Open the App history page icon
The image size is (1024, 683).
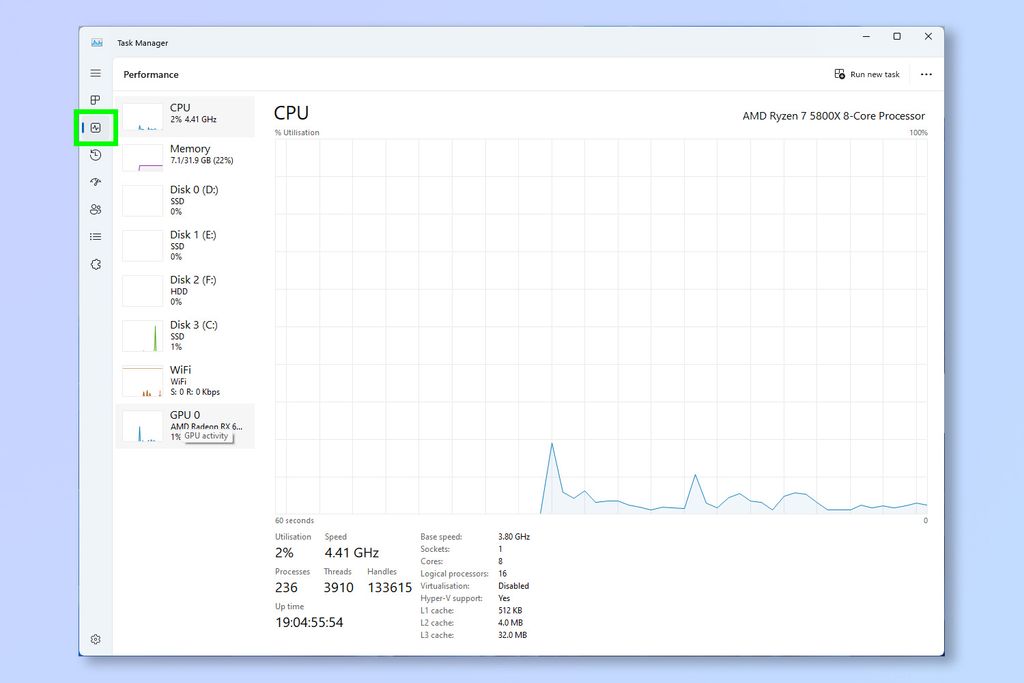pos(95,155)
